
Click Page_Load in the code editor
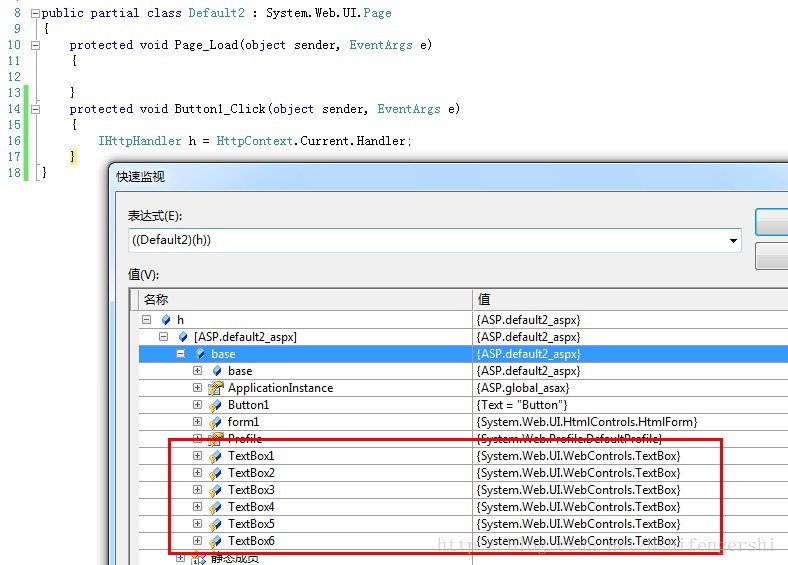click(206, 45)
